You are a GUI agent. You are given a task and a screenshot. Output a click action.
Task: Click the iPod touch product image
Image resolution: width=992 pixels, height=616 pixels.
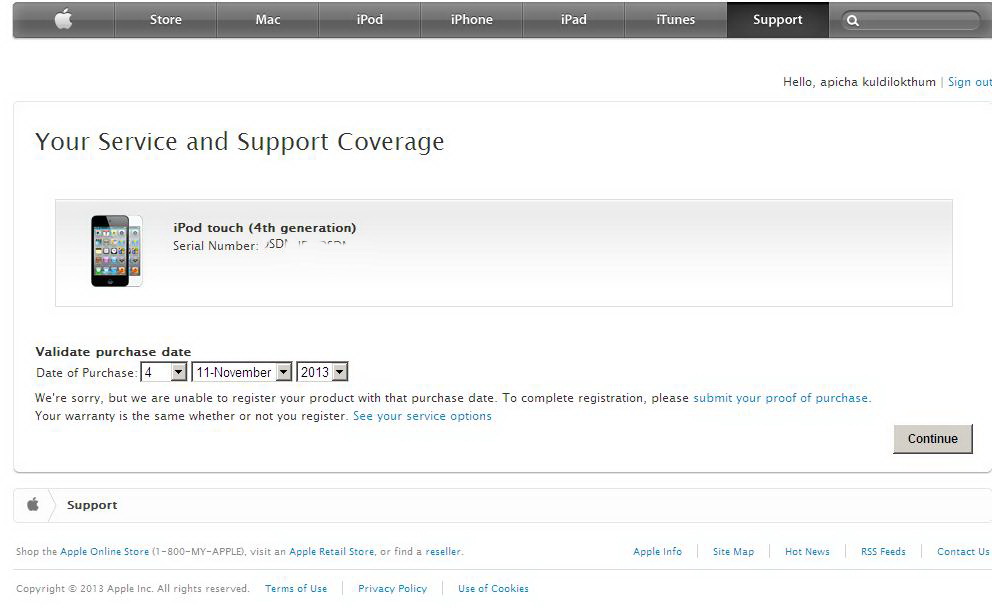(116, 251)
